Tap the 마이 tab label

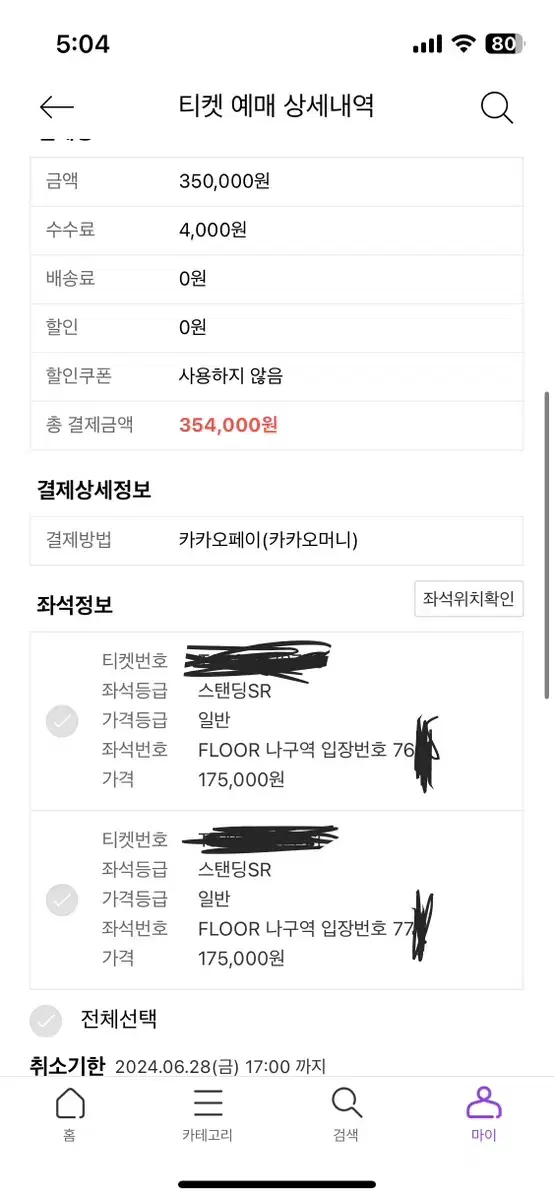(484, 1135)
